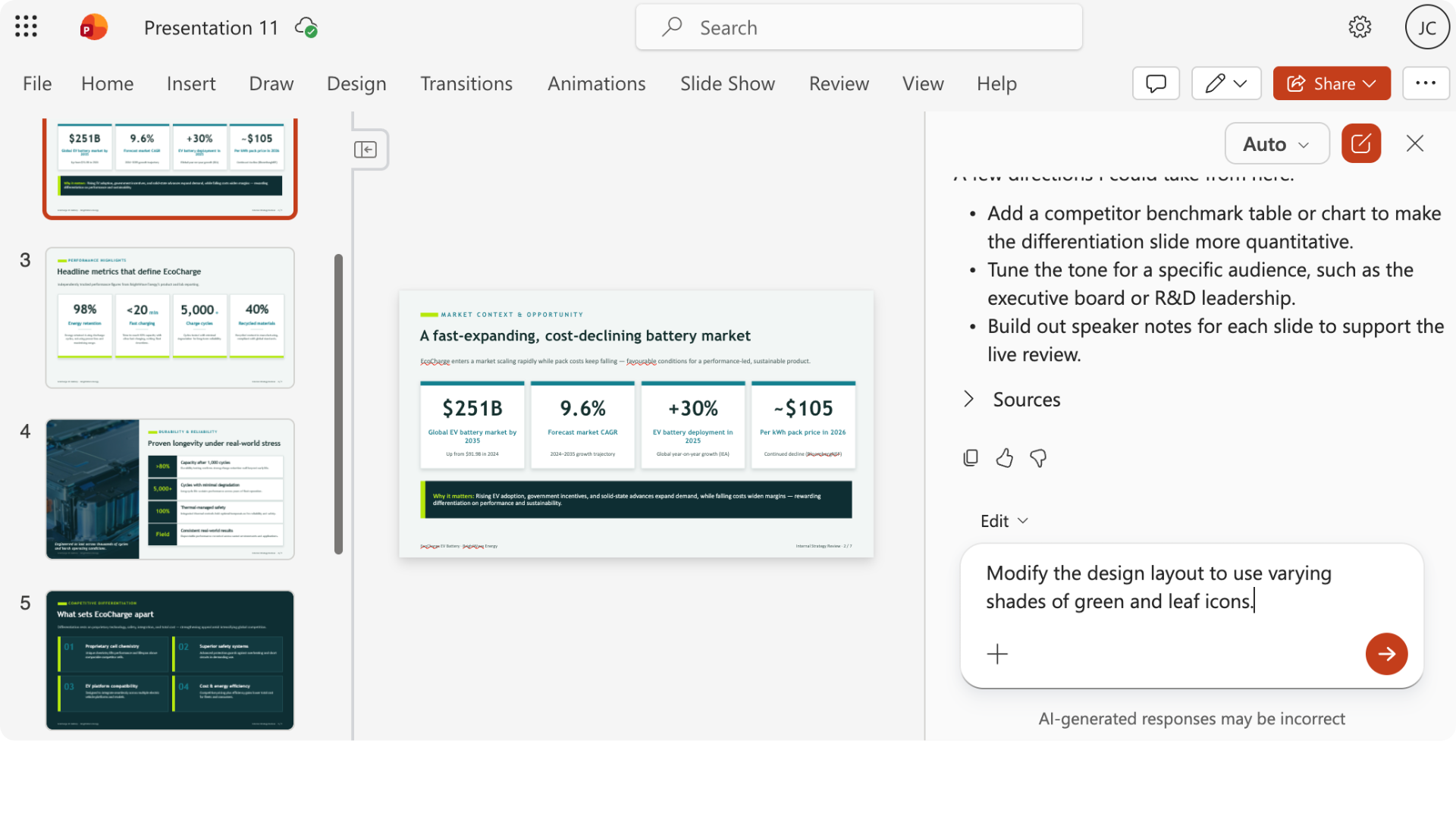The height and width of the screenshot is (819, 1456).
Task: Click the PowerPoint logo icon
Action: pos(93,27)
